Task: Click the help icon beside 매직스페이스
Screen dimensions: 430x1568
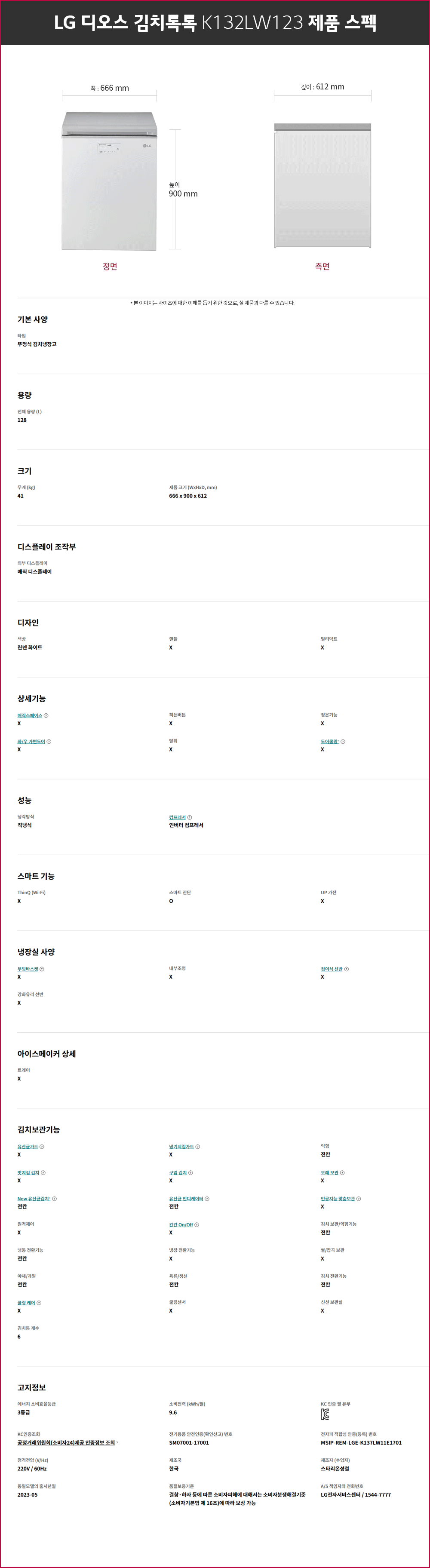Action: 46,716
